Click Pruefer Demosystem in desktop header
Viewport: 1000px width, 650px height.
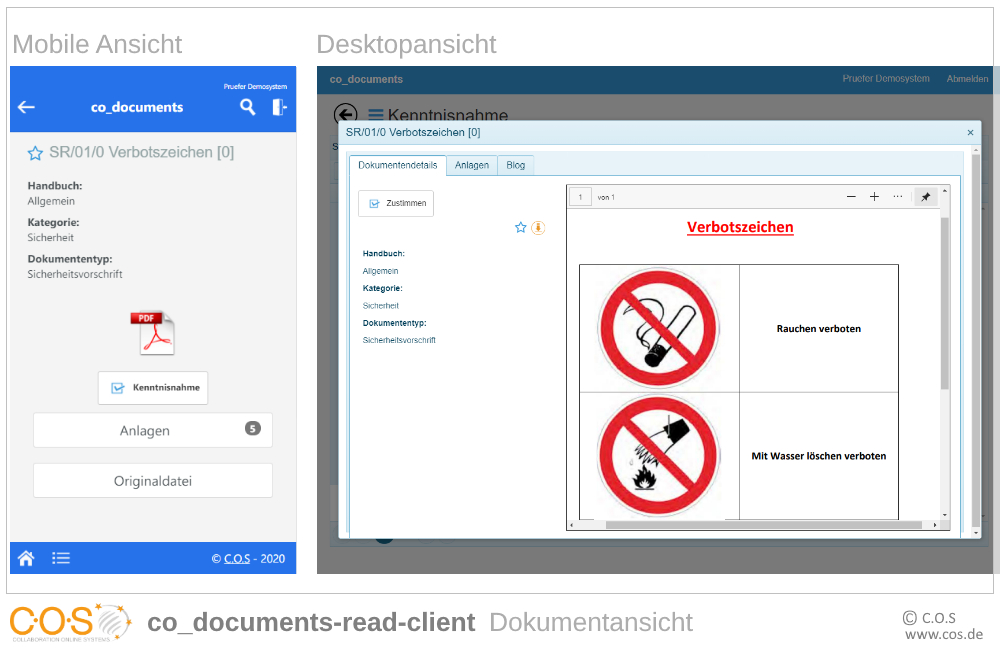click(x=886, y=78)
